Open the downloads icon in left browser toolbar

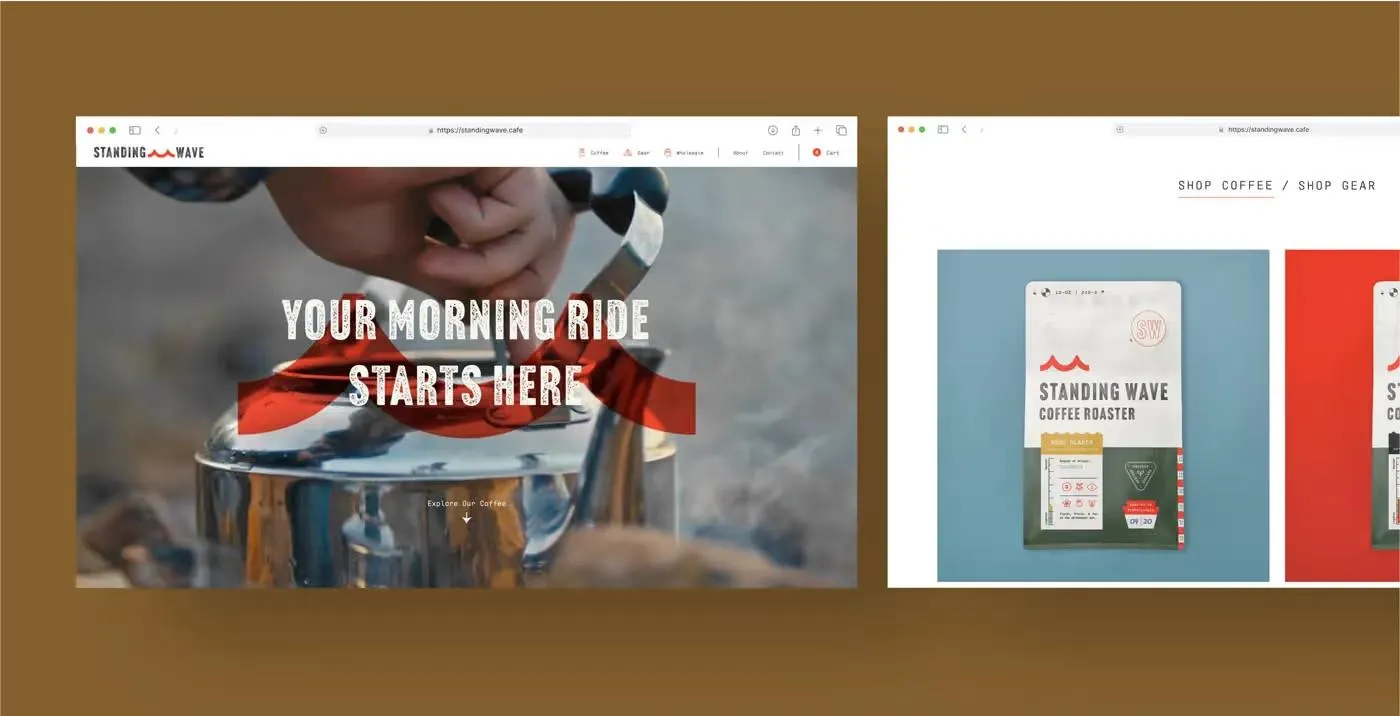coord(773,130)
